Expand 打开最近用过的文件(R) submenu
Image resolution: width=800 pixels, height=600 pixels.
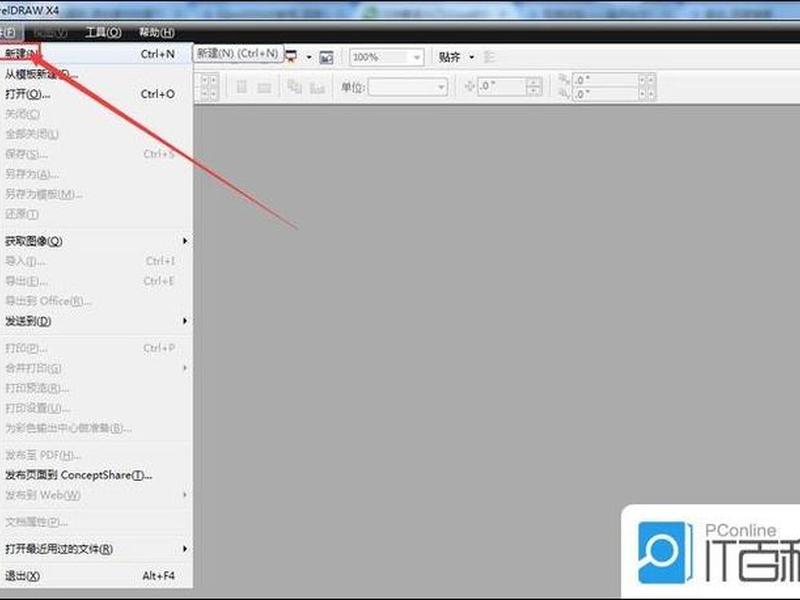(96, 549)
